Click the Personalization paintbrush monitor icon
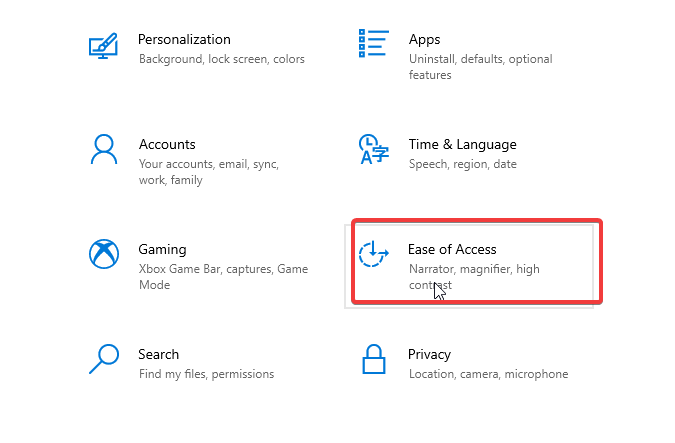The width and height of the screenshot is (675, 443). pyautogui.click(x=103, y=46)
